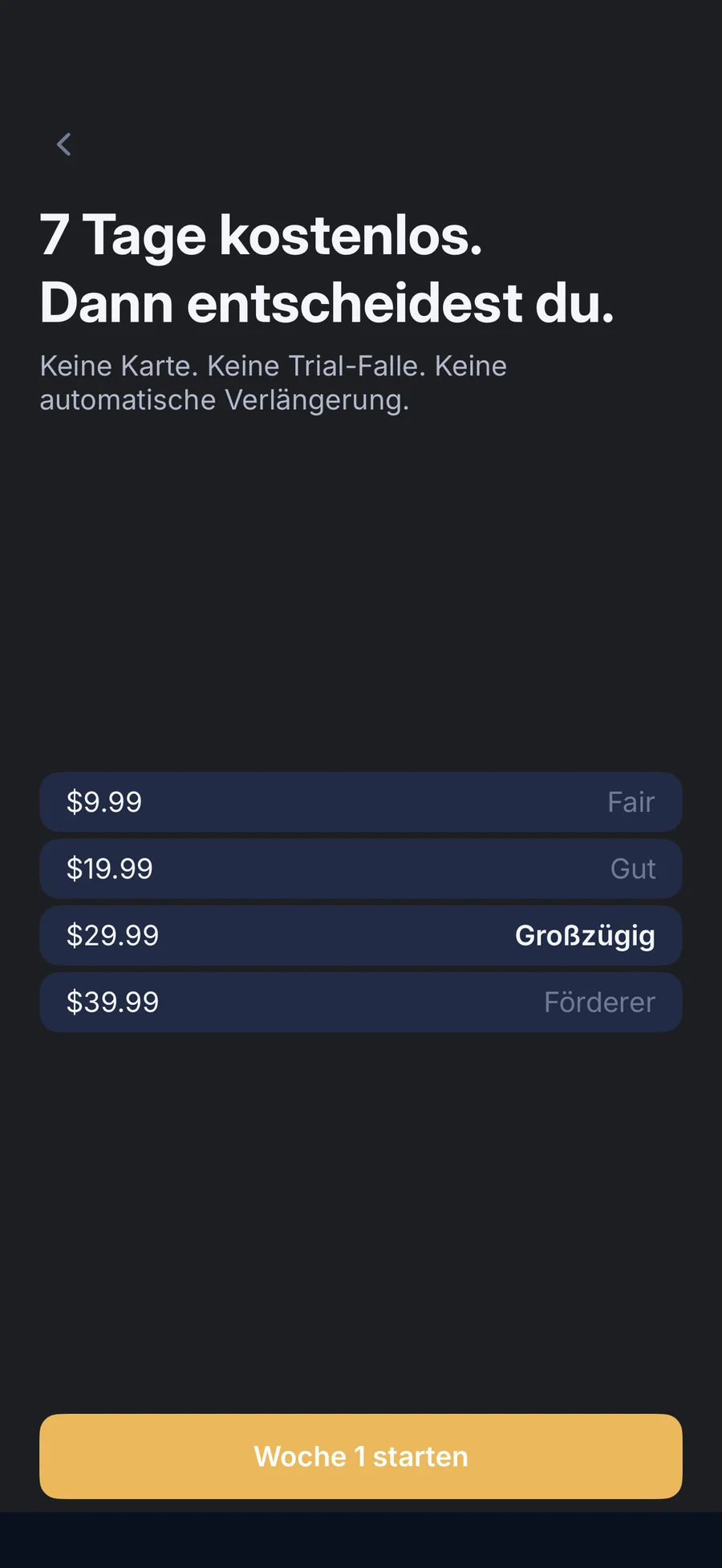
Task: Click the automatische Verlängerung text line
Action: pyautogui.click(x=225, y=400)
